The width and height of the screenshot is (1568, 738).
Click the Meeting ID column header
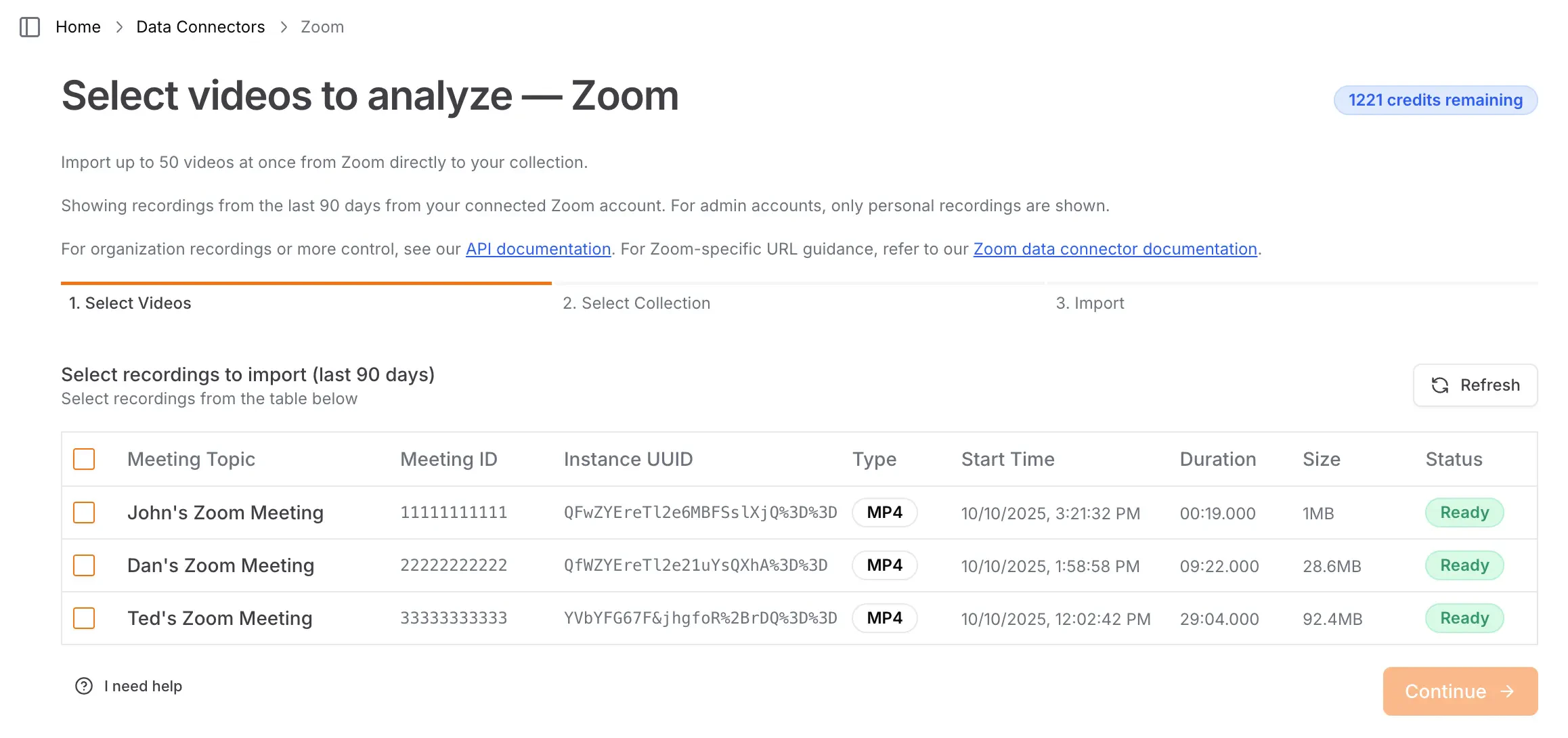pyautogui.click(x=449, y=459)
